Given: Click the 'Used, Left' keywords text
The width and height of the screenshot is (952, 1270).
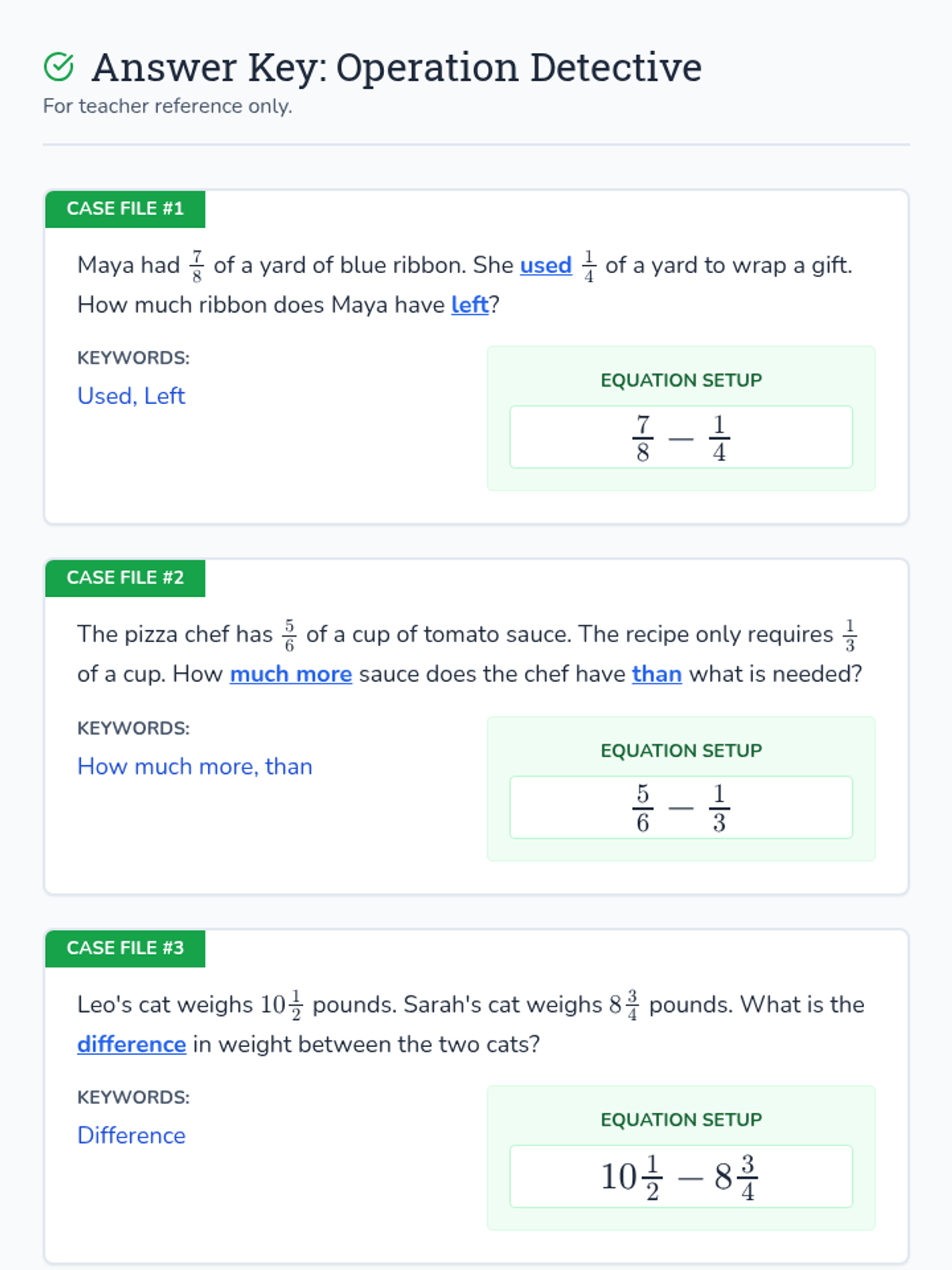Looking at the screenshot, I should (131, 395).
